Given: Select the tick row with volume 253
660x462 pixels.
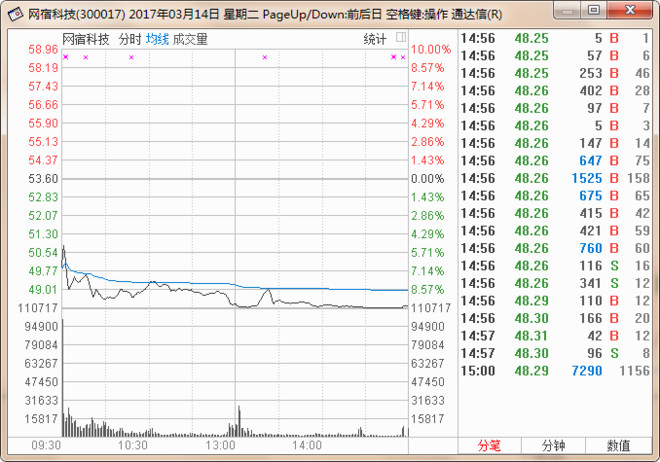Looking at the screenshot, I should tap(555, 73).
